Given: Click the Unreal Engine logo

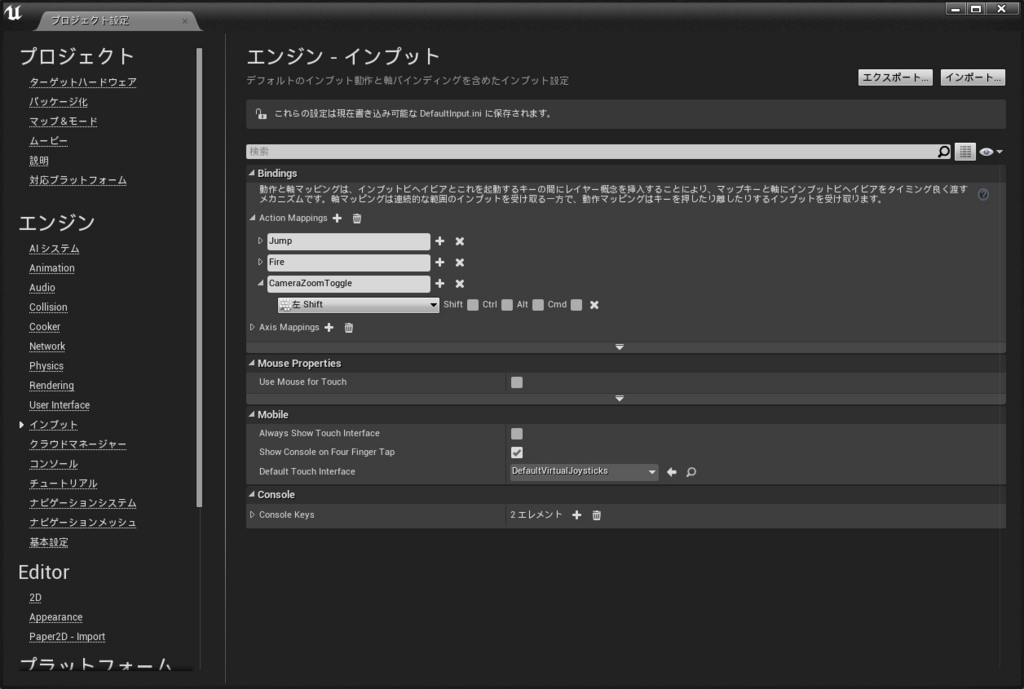Looking at the screenshot, I should (12, 12).
